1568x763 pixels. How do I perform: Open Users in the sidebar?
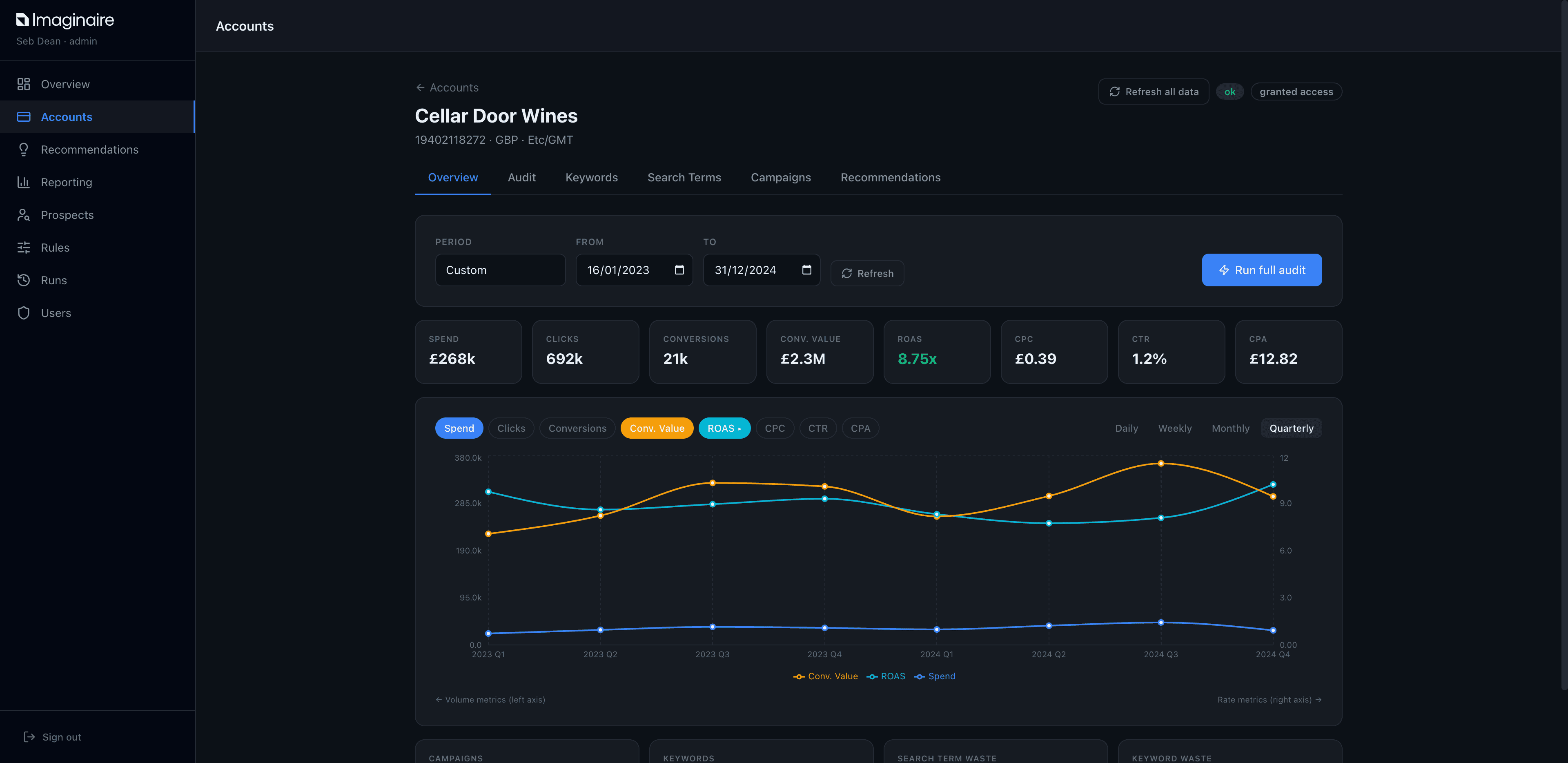tap(98, 313)
